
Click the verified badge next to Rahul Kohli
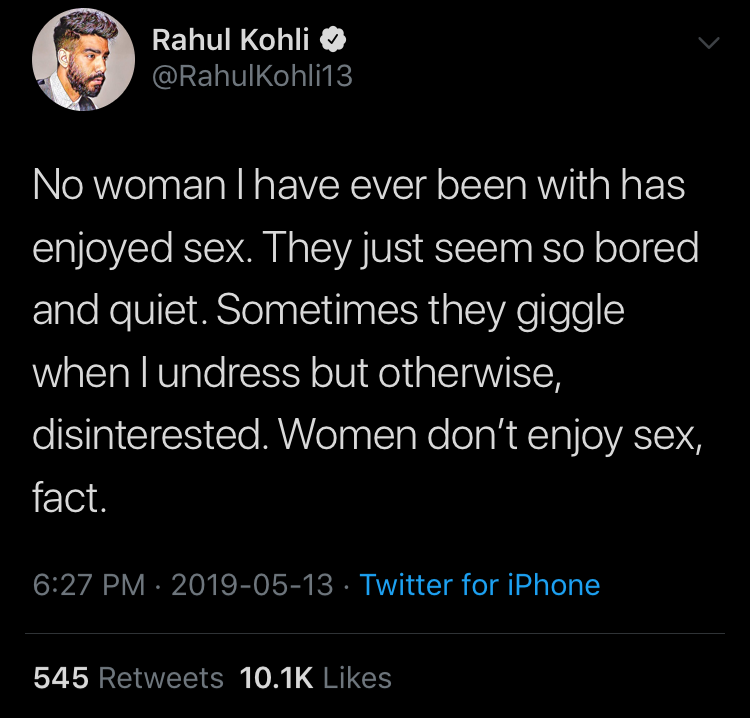(x=334, y=41)
